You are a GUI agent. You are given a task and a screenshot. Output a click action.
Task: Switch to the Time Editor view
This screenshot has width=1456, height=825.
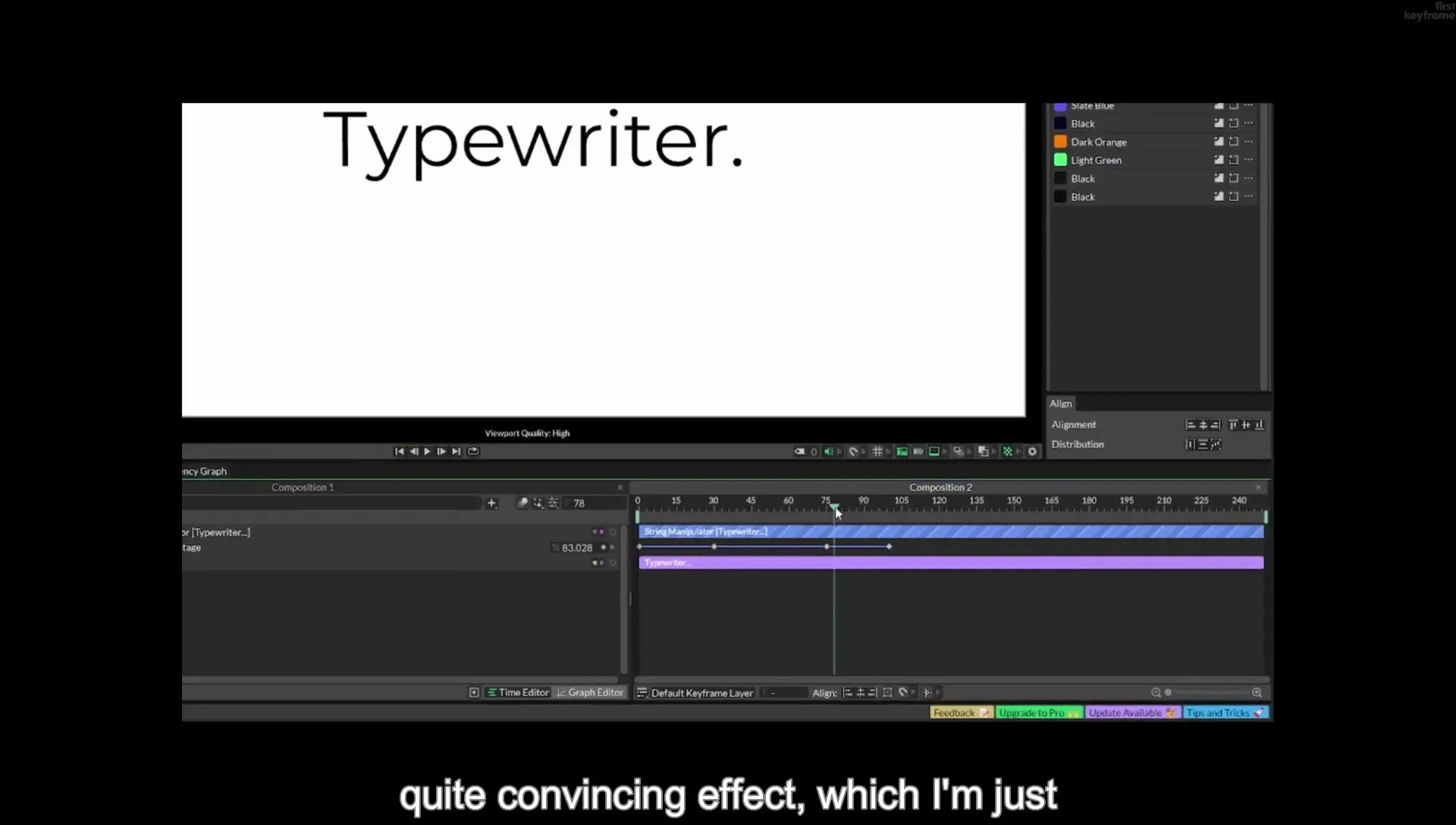pos(518,692)
